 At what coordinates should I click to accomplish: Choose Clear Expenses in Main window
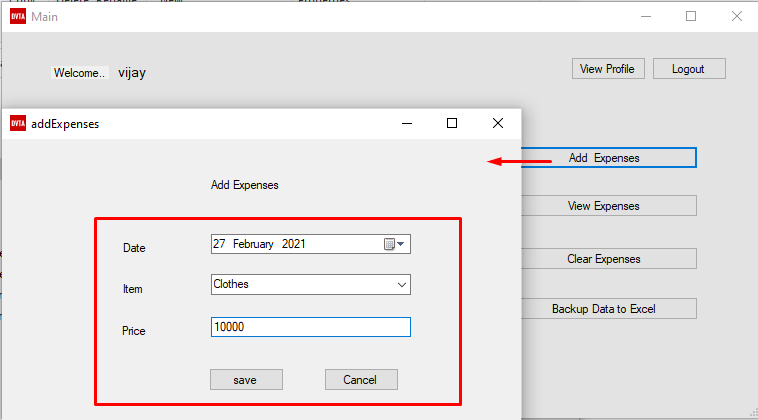(609, 259)
